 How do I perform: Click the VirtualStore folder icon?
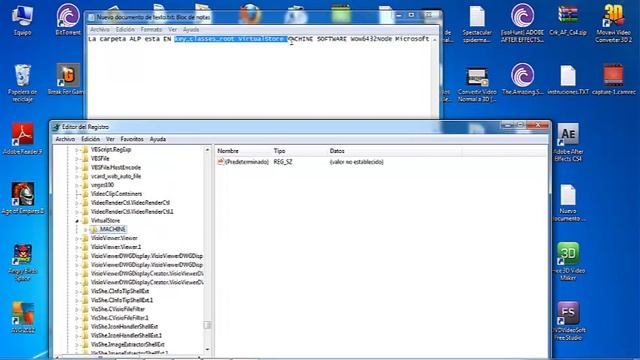pyautogui.click(x=85, y=220)
